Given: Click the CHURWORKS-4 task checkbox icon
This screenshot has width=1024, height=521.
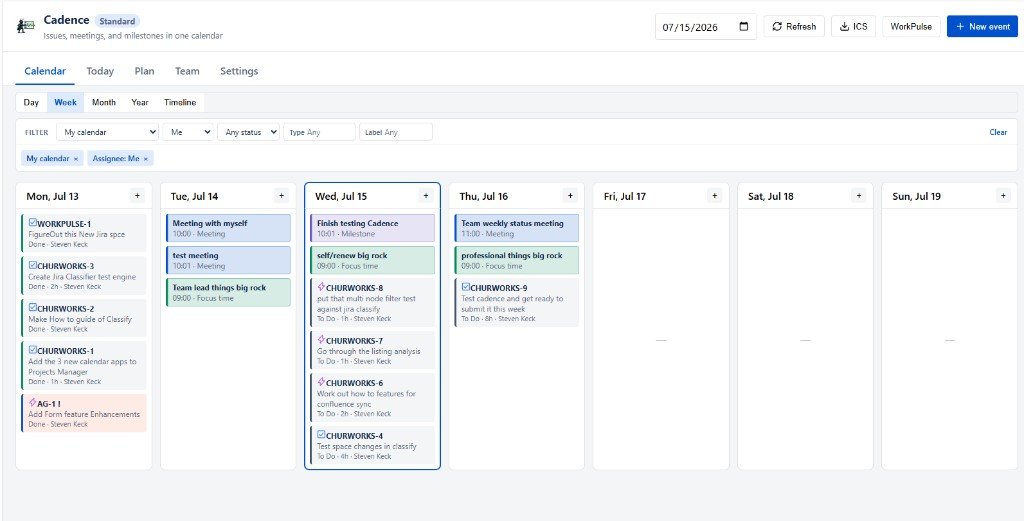Looking at the screenshot, I should (321, 435).
